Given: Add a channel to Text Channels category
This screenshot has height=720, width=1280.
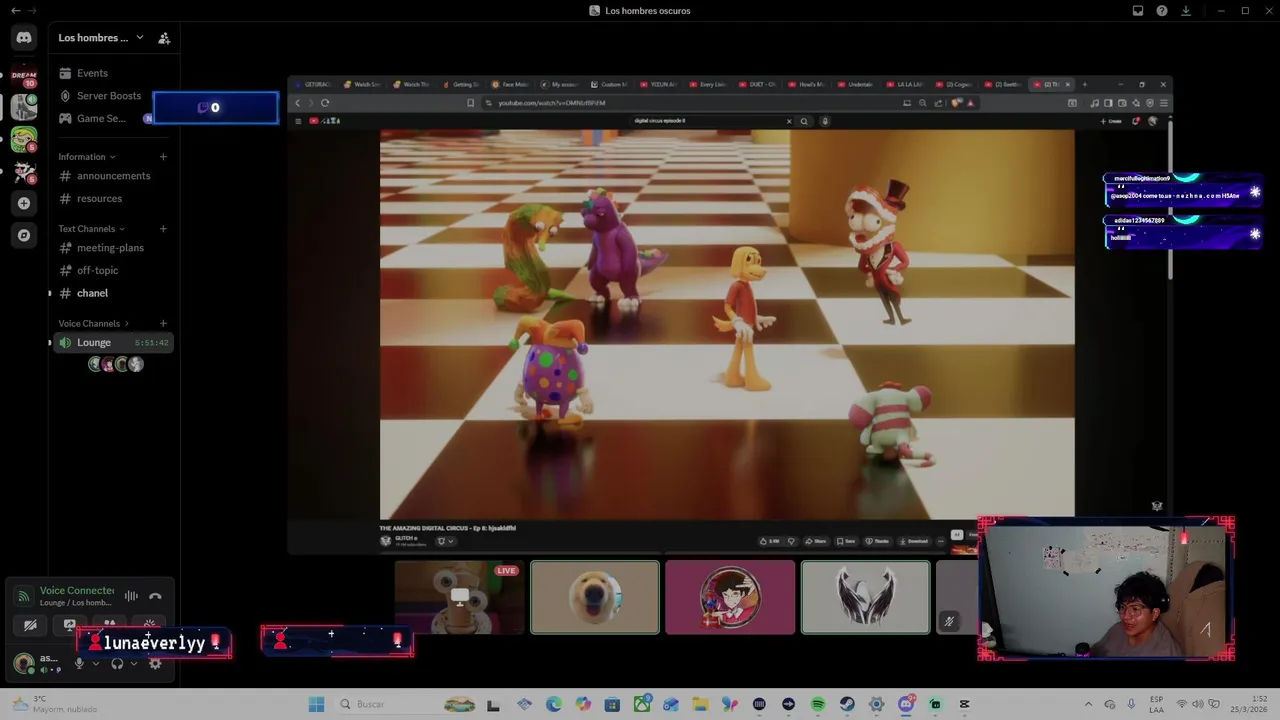Looking at the screenshot, I should coord(163,229).
